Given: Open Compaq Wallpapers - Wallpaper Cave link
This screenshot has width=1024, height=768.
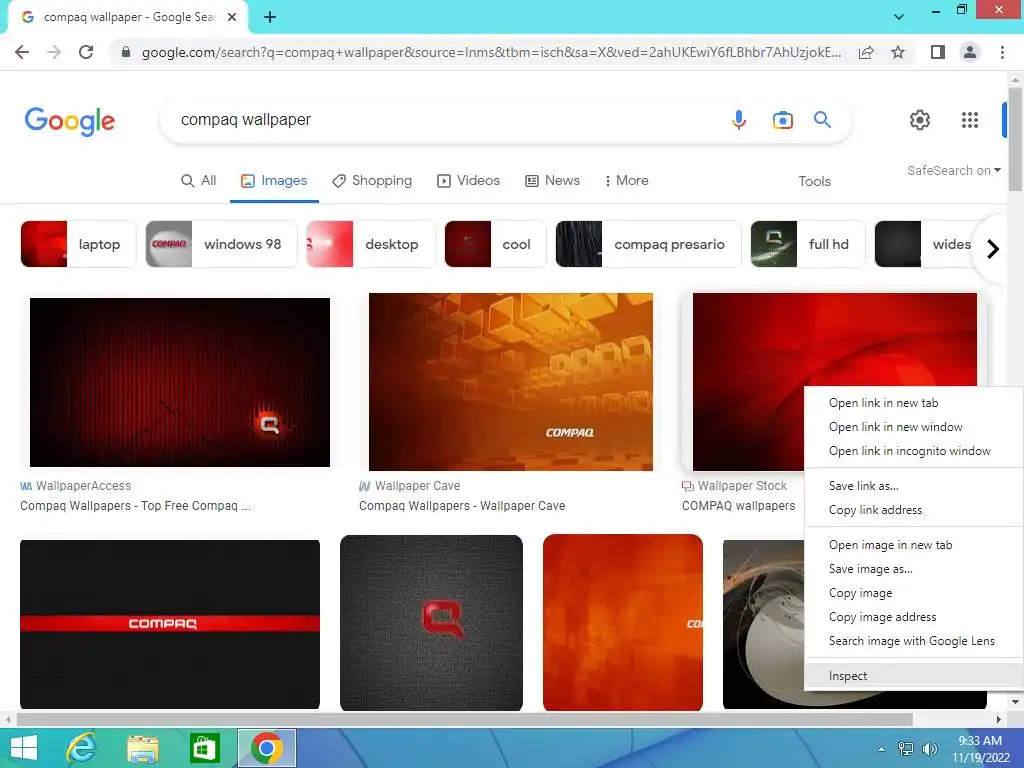Looking at the screenshot, I should point(462,505).
